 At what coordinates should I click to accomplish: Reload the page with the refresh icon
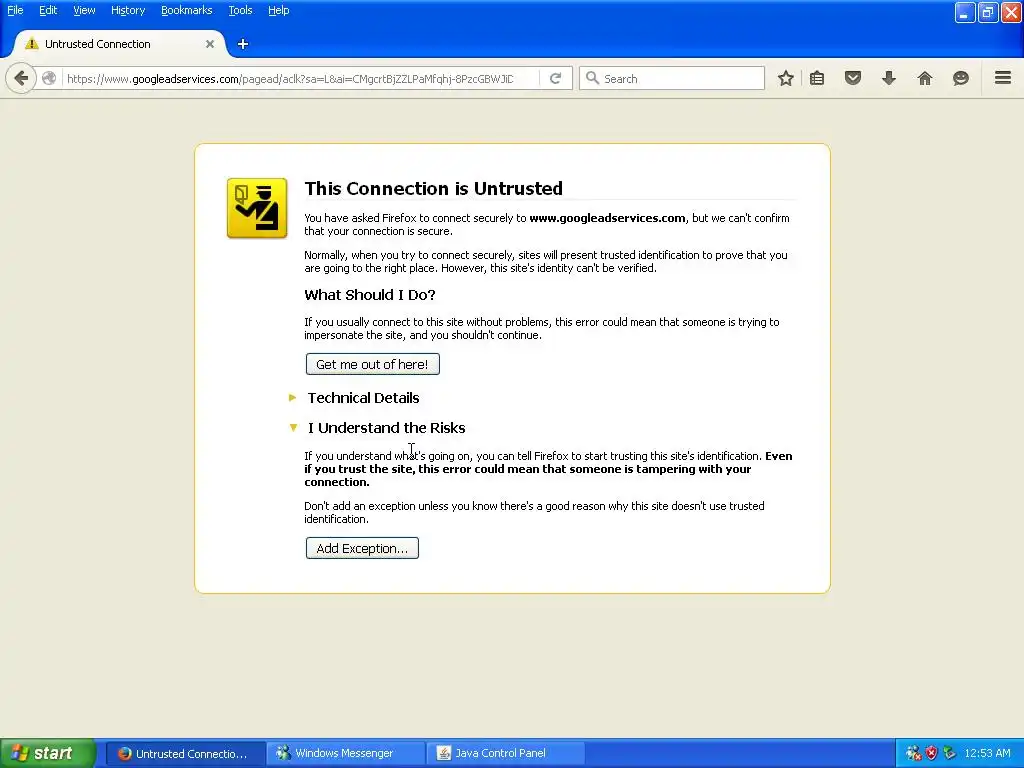point(556,78)
